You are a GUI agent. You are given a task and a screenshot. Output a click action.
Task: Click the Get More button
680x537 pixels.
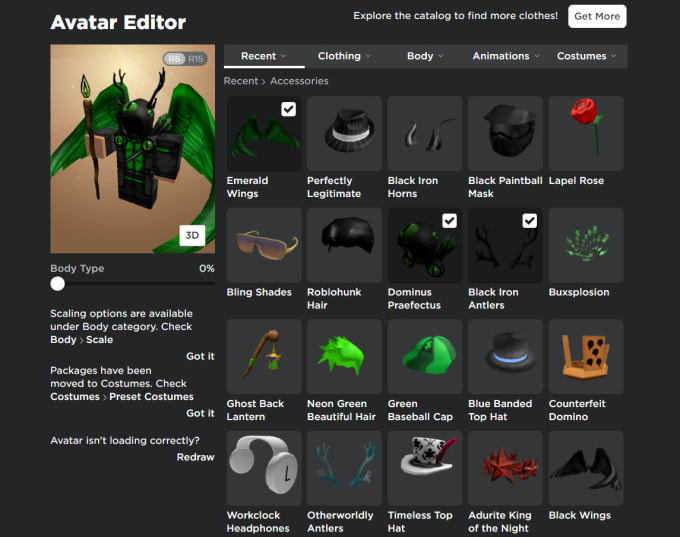pos(597,16)
